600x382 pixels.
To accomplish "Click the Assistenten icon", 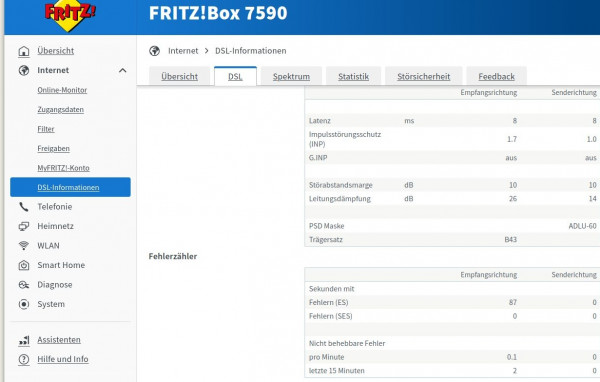I will click(24, 340).
